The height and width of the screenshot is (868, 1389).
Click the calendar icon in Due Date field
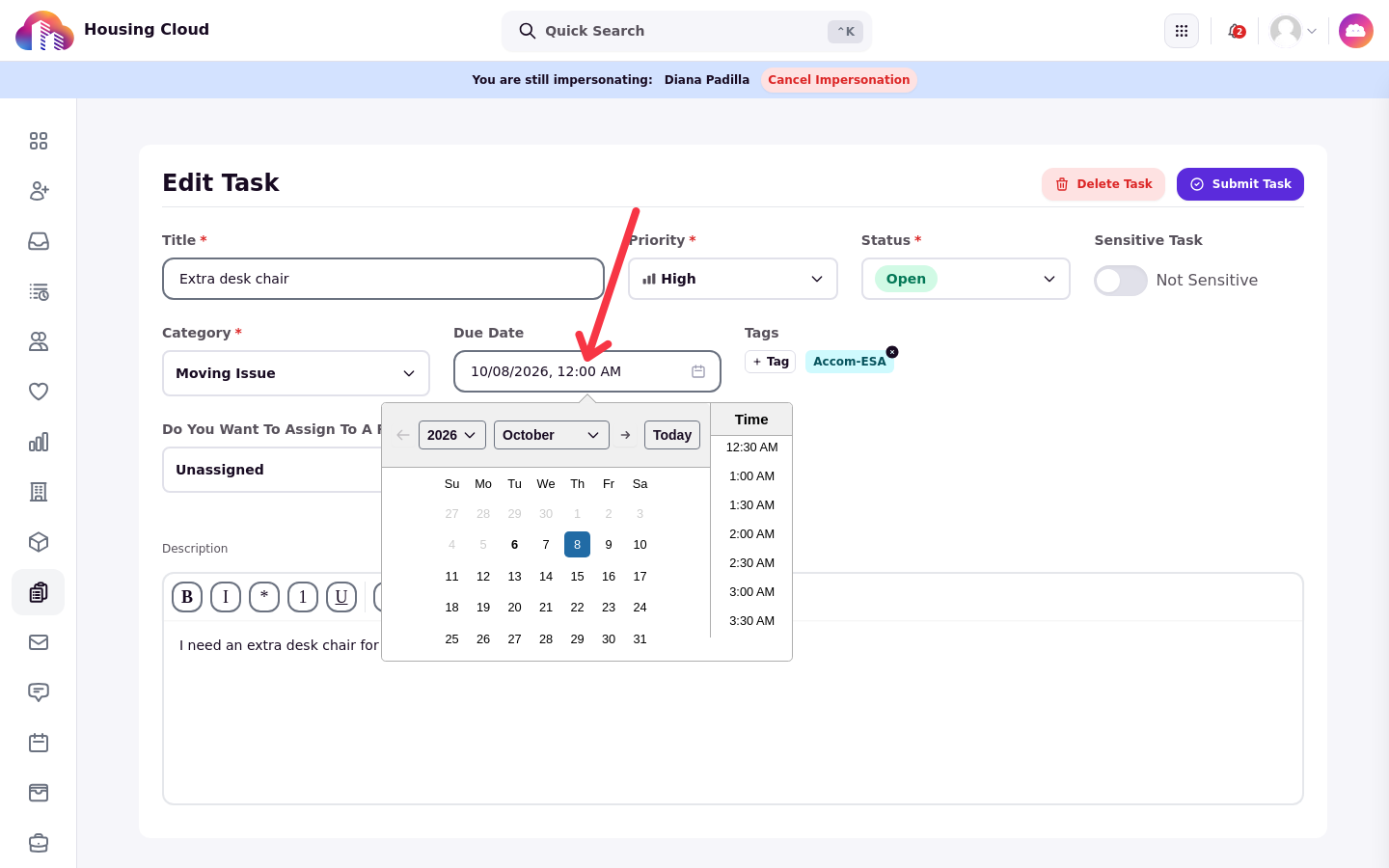pos(698,371)
